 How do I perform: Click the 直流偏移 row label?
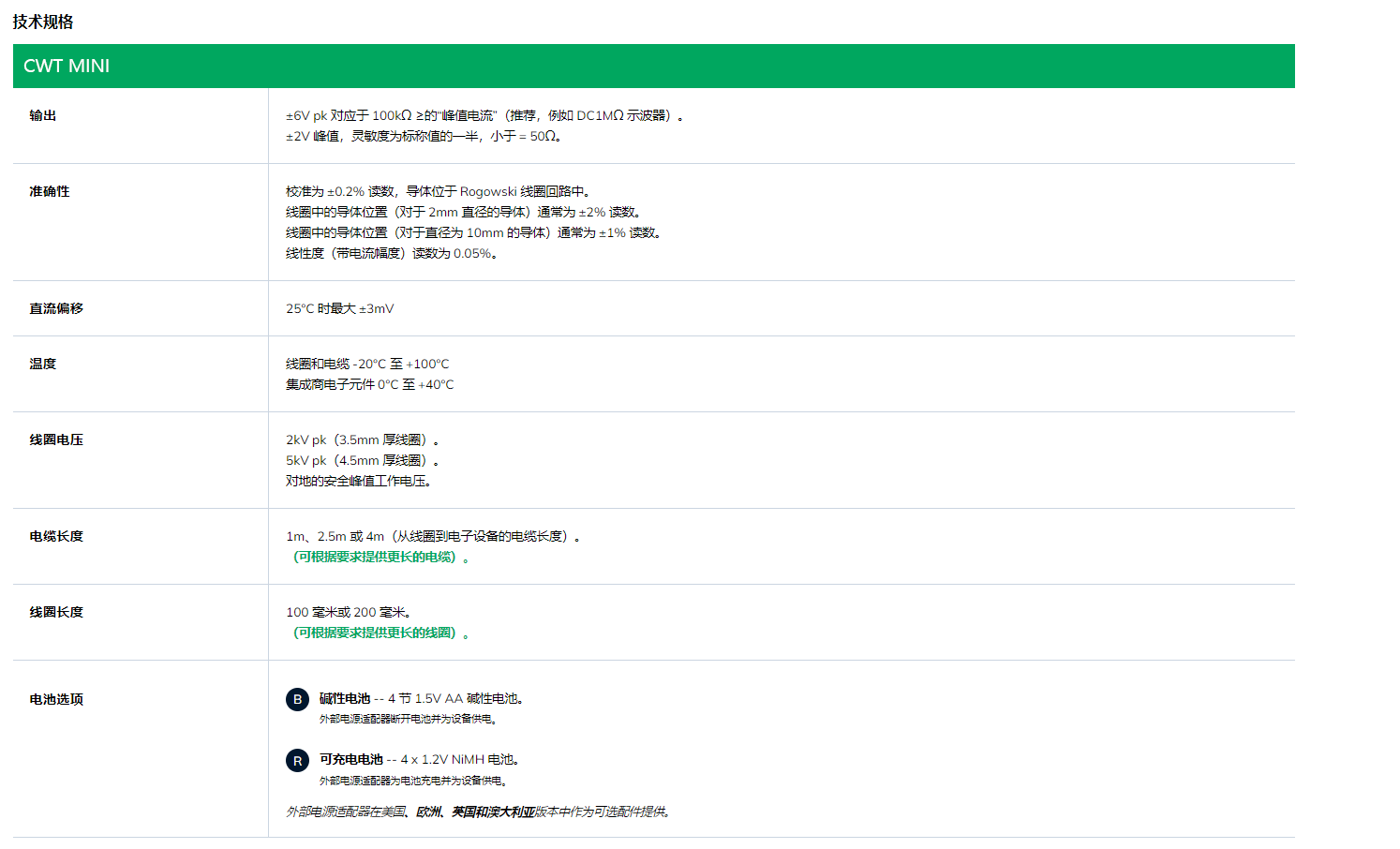[56, 308]
